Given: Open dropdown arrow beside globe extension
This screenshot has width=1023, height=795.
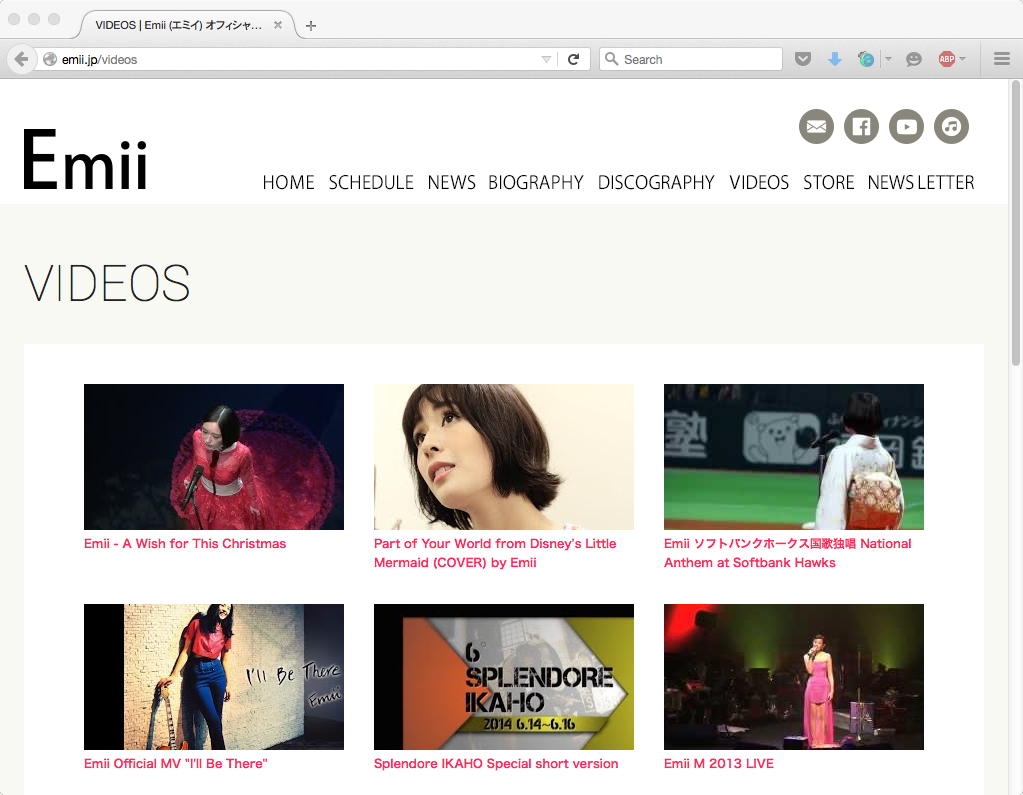Looking at the screenshot, I should coord(888,59).
